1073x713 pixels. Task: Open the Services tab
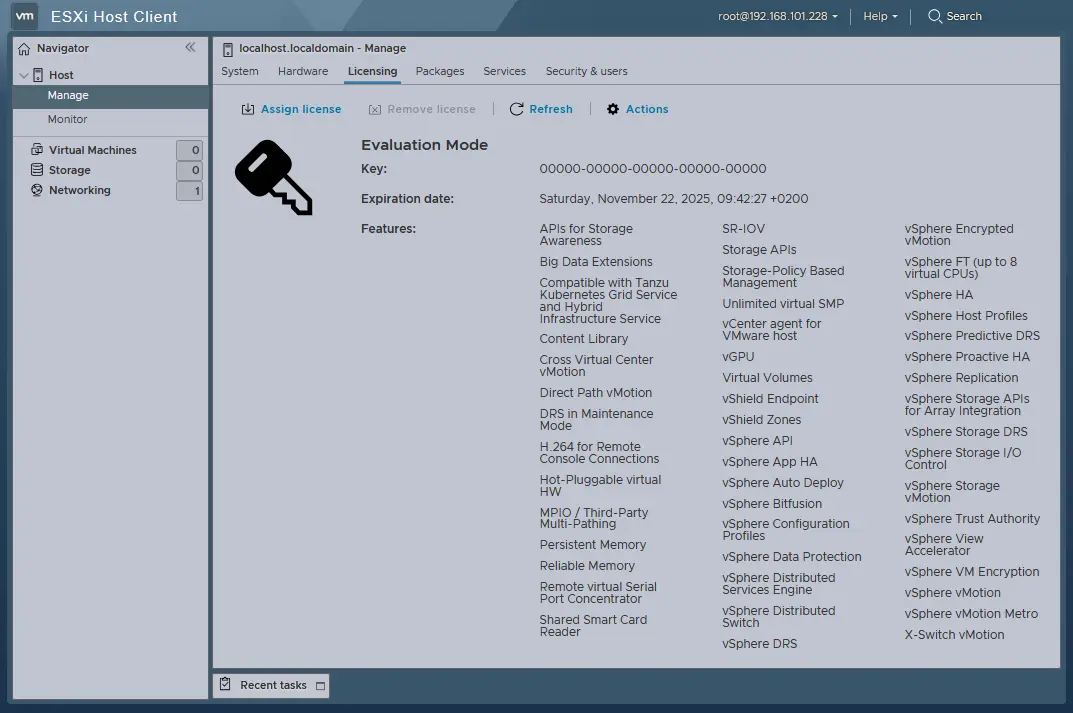tap(504, 71)
